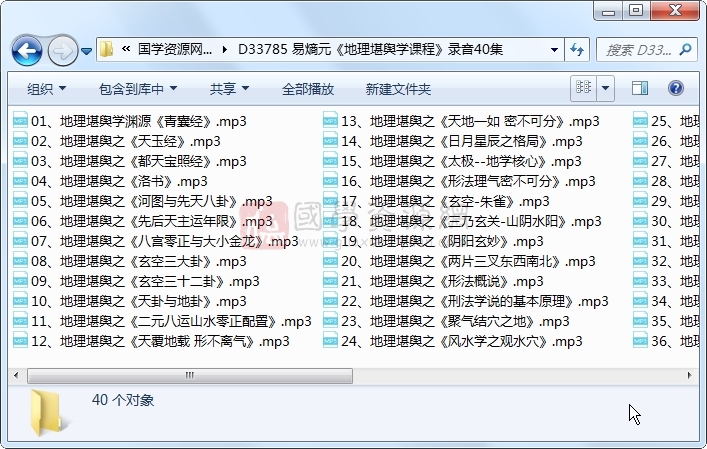Click 国学资源网 breadcrumb in address bar

coord(174,49)
